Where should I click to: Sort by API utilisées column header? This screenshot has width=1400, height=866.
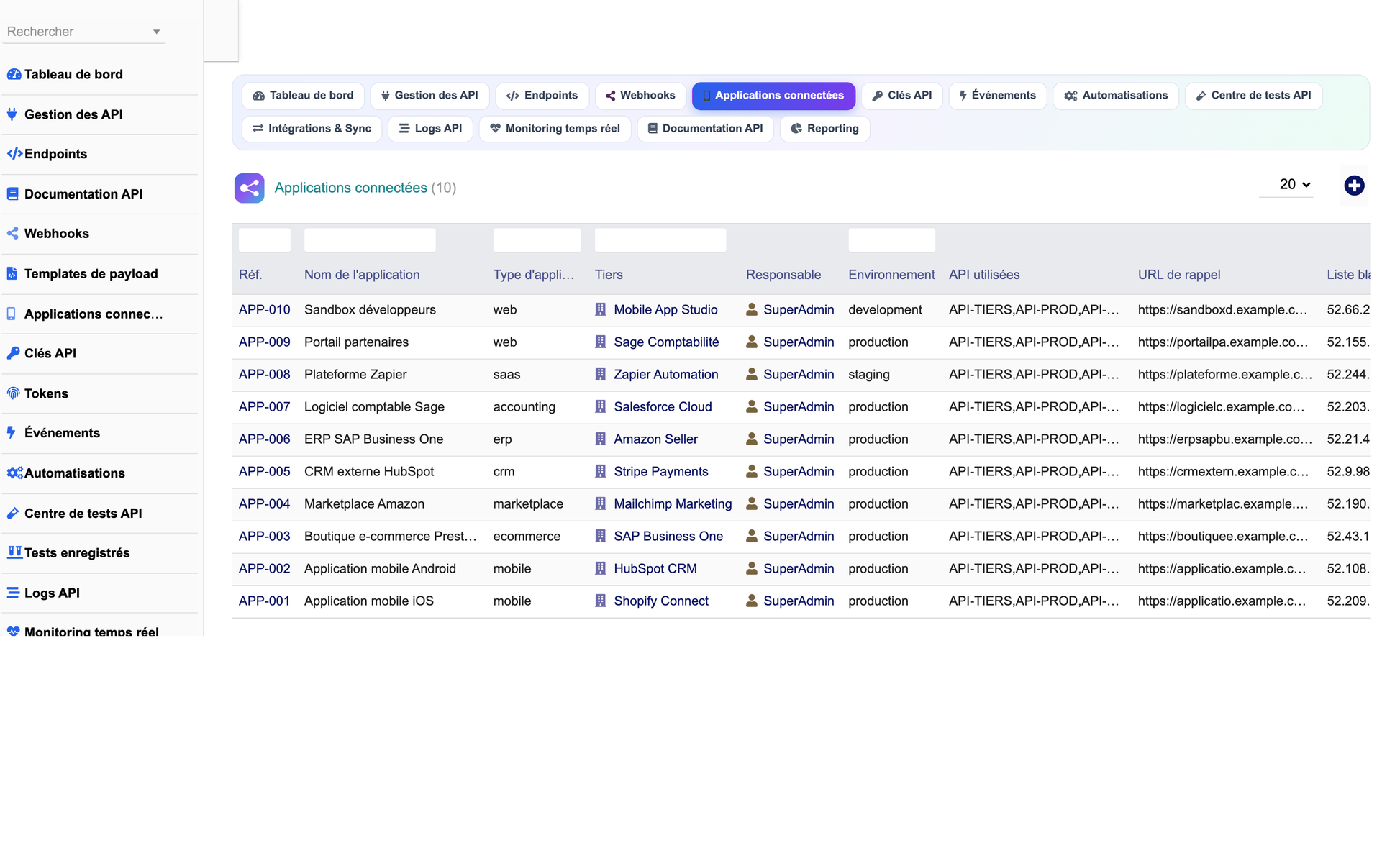(984, 275)
